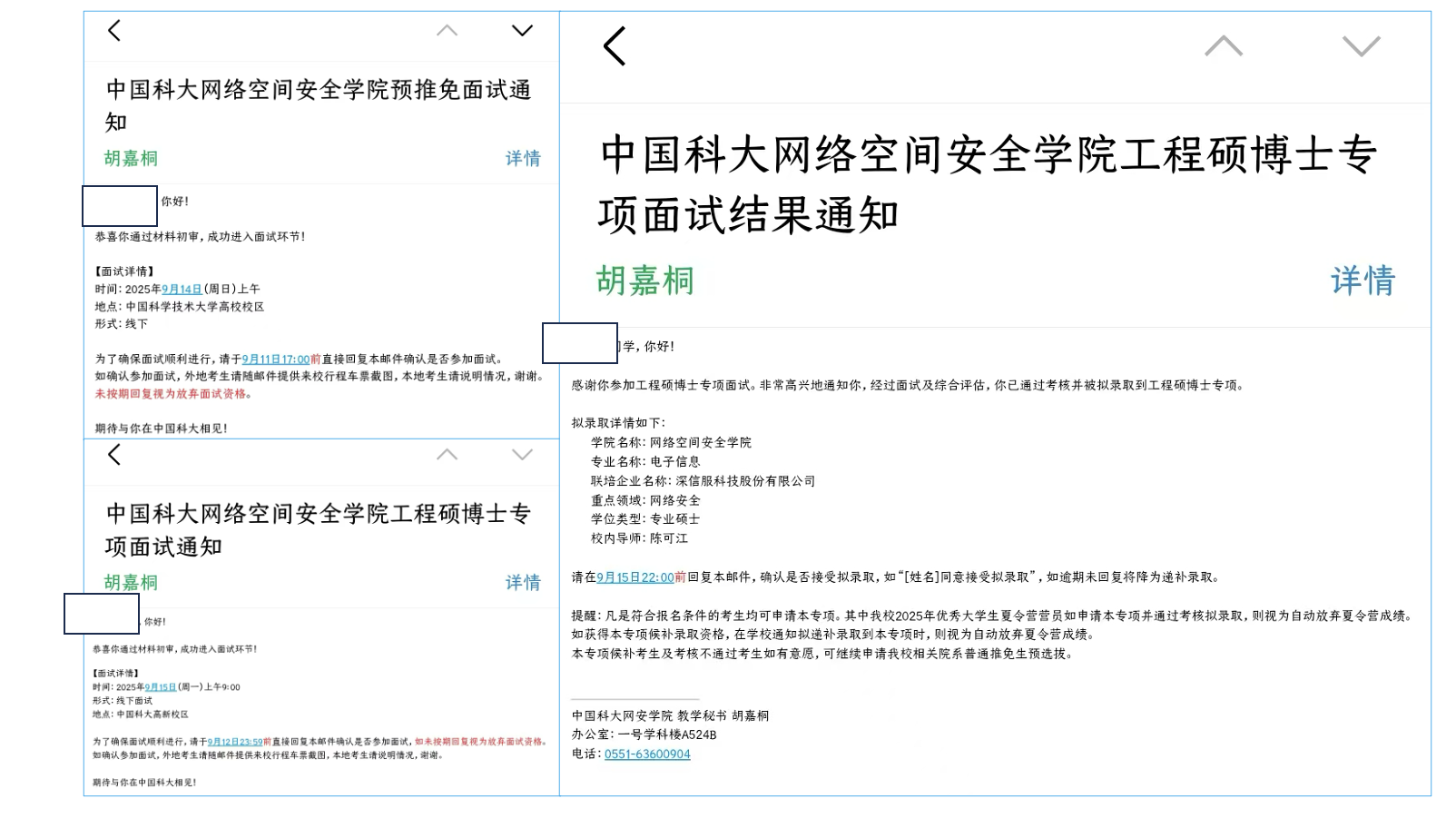Click sender 胡嘉桐 in 预推免面试通知 email
The height and width of the screenshot is (828, 1456).
pyautogui.click(x=131, y=158)
